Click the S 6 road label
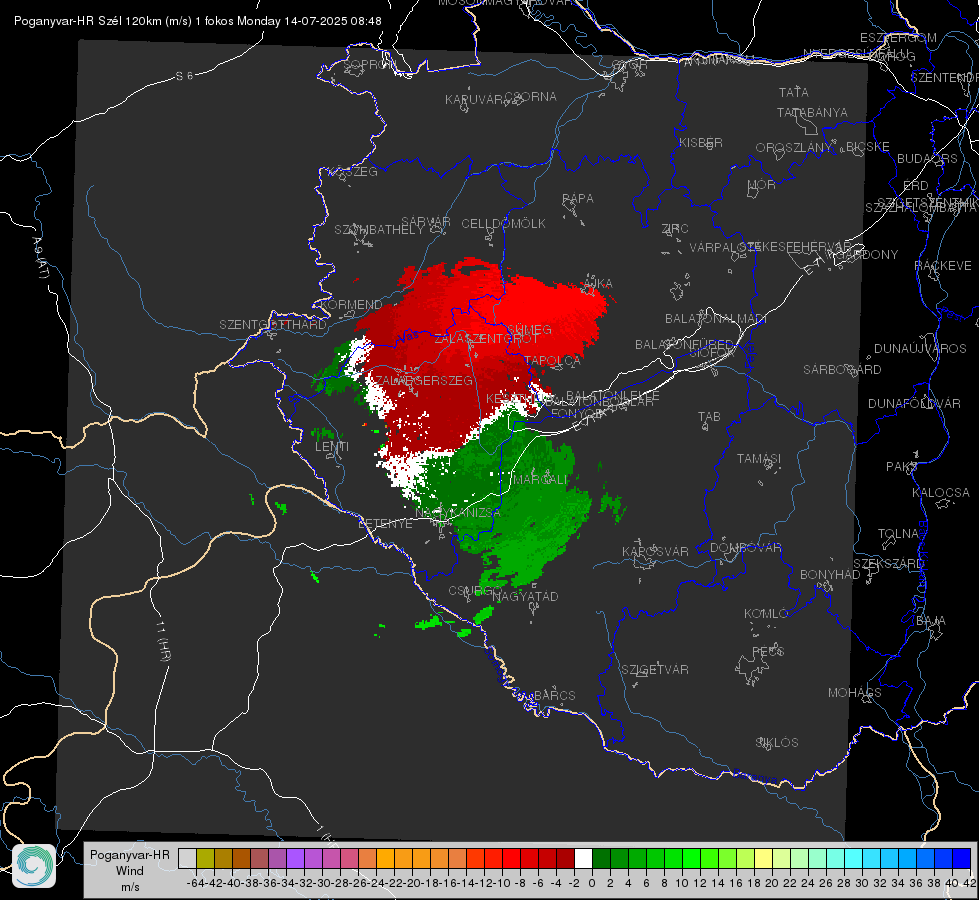Image resolution: width=979 pixels, height=900 pixels. point(184,76)
